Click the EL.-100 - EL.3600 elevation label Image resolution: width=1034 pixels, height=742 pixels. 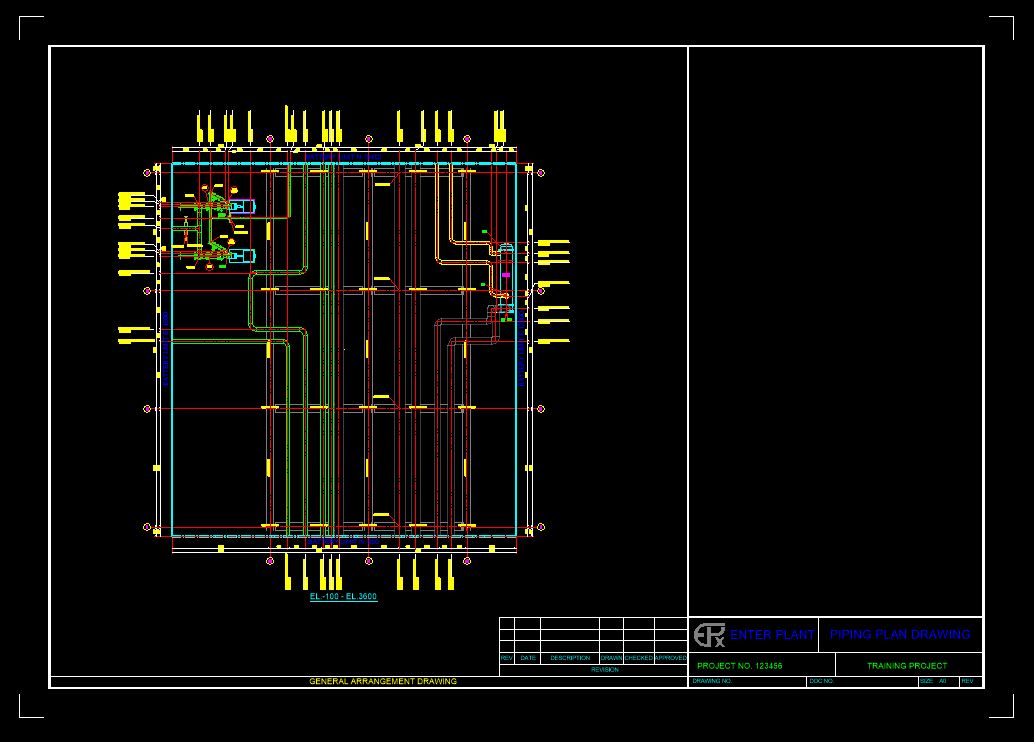(343, 597)
